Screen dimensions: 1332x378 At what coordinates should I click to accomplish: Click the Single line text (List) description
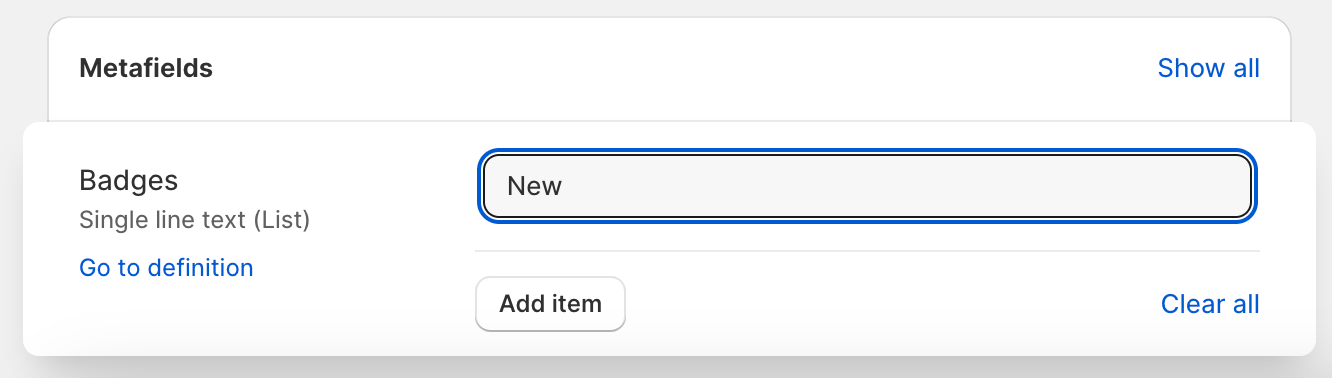[194, 219]
